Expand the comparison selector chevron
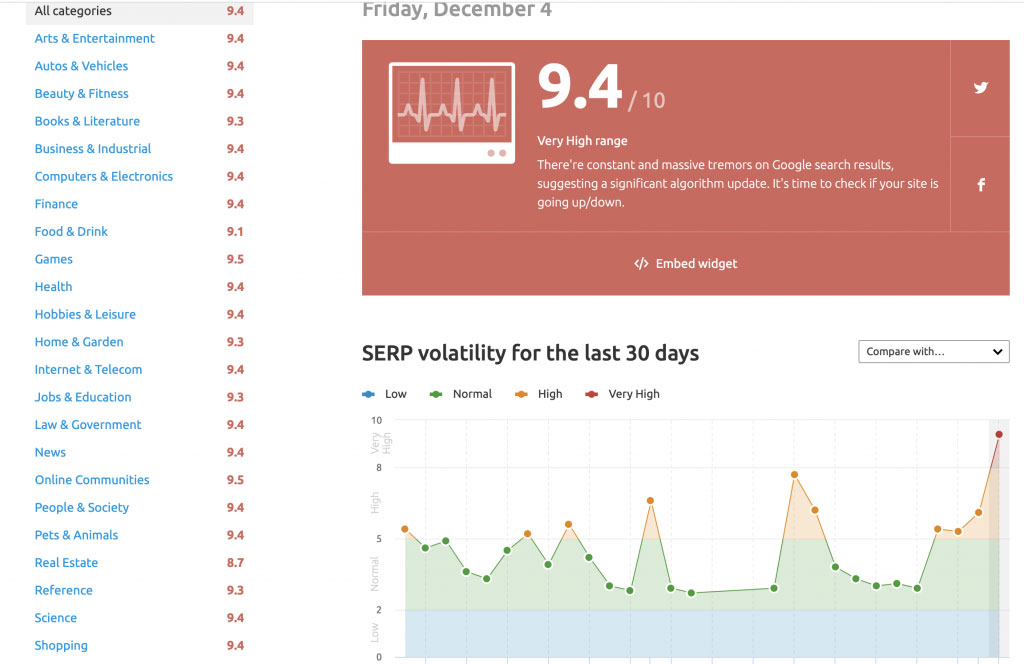The height and width of the screenshot is (664, 1024). (997, 351)
